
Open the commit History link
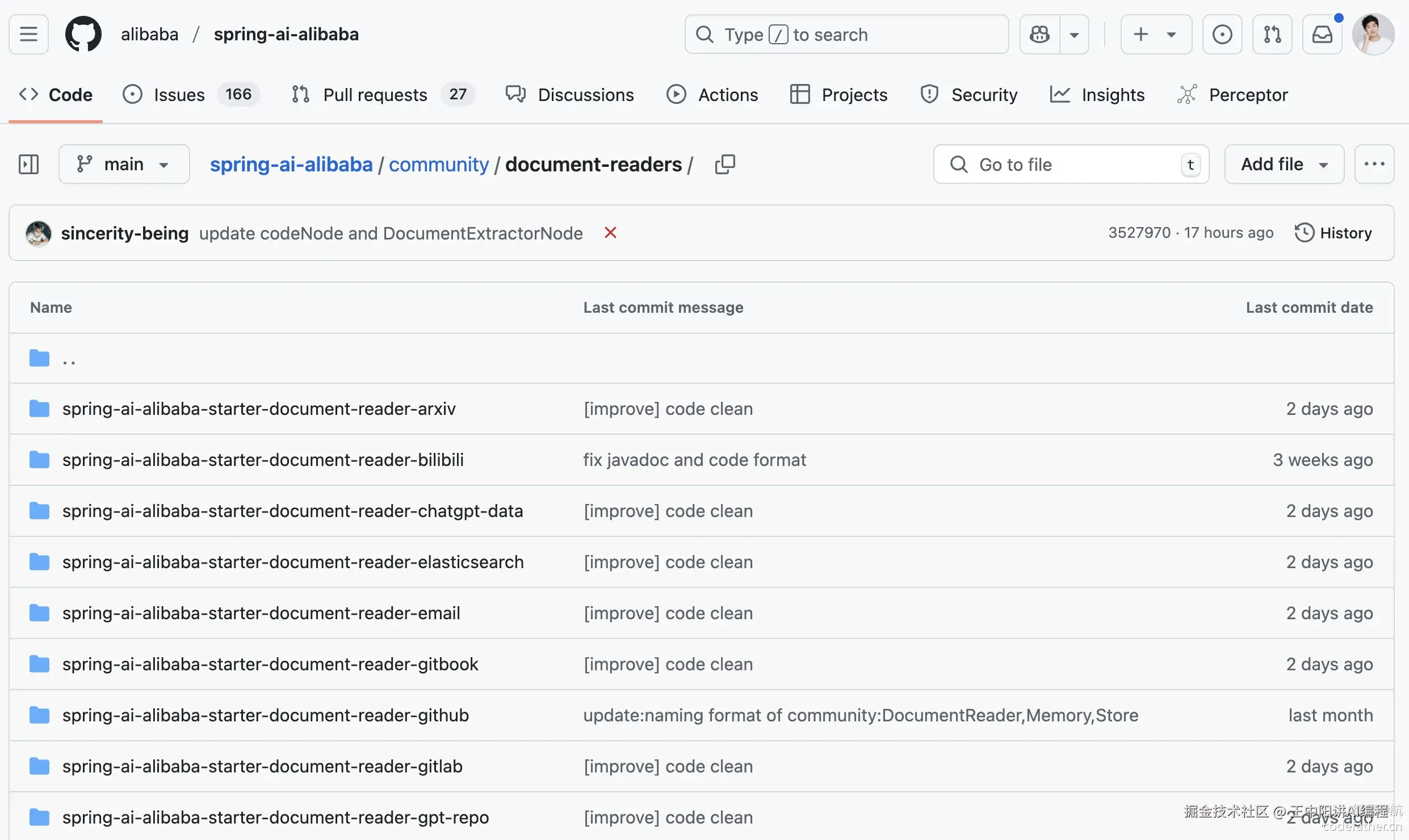(x=1333, y=233)
